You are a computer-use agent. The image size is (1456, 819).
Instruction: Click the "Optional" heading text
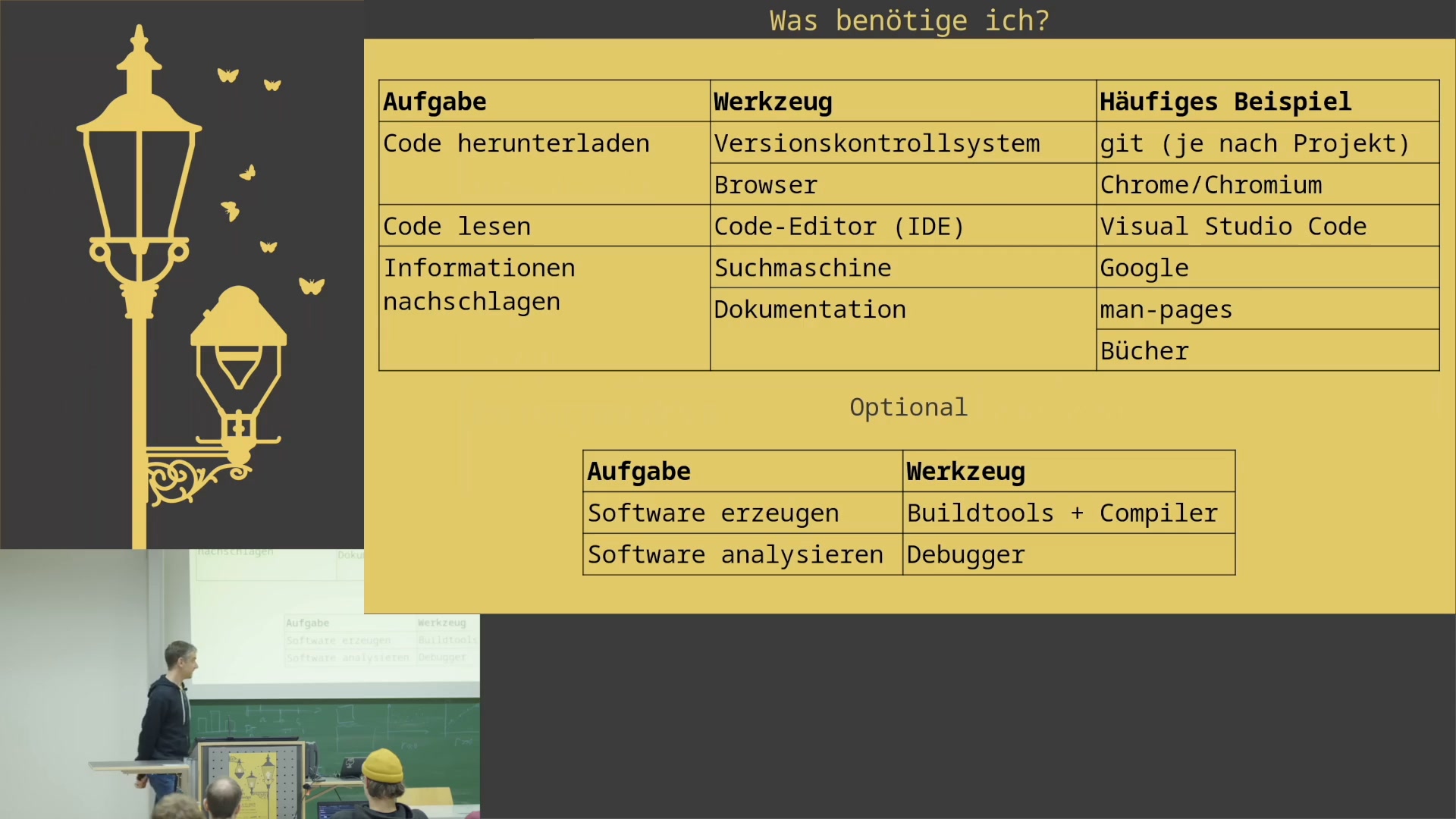908,407
